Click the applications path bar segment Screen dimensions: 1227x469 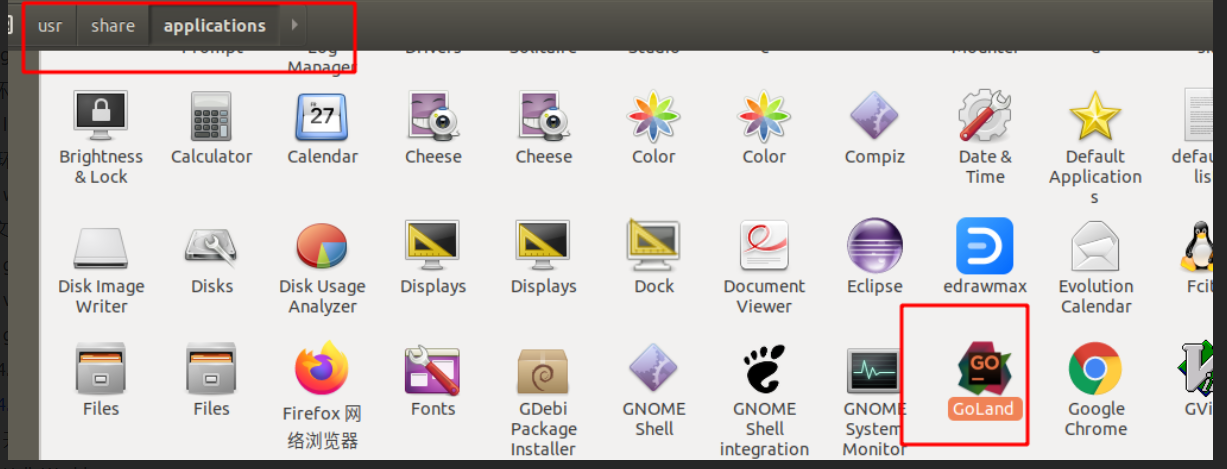[215, 26]
